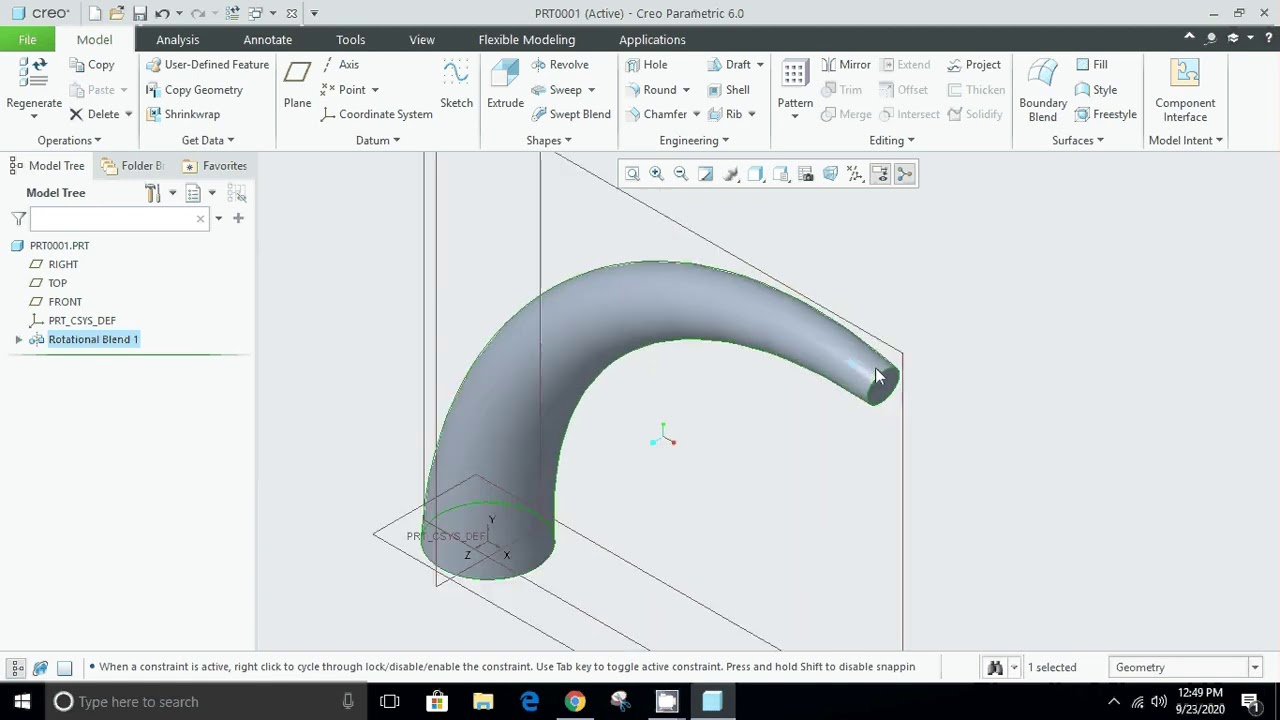This screenshot has height=720, width=1280.
Task: Click the Delete button
Action: point(94,114)
